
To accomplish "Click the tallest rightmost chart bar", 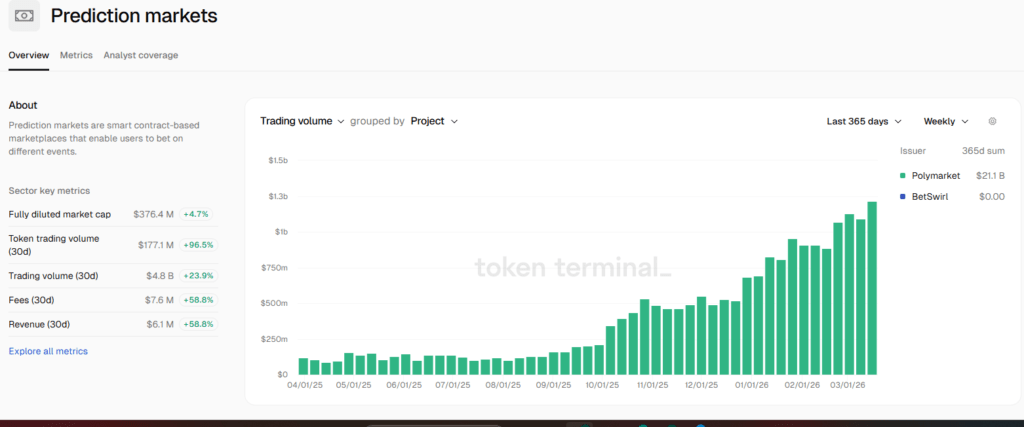I will click(872, 288).
